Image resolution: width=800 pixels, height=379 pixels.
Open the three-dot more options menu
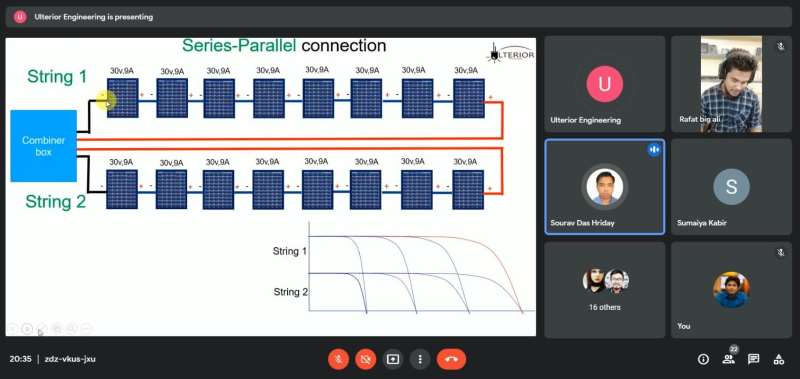[420, 360]
